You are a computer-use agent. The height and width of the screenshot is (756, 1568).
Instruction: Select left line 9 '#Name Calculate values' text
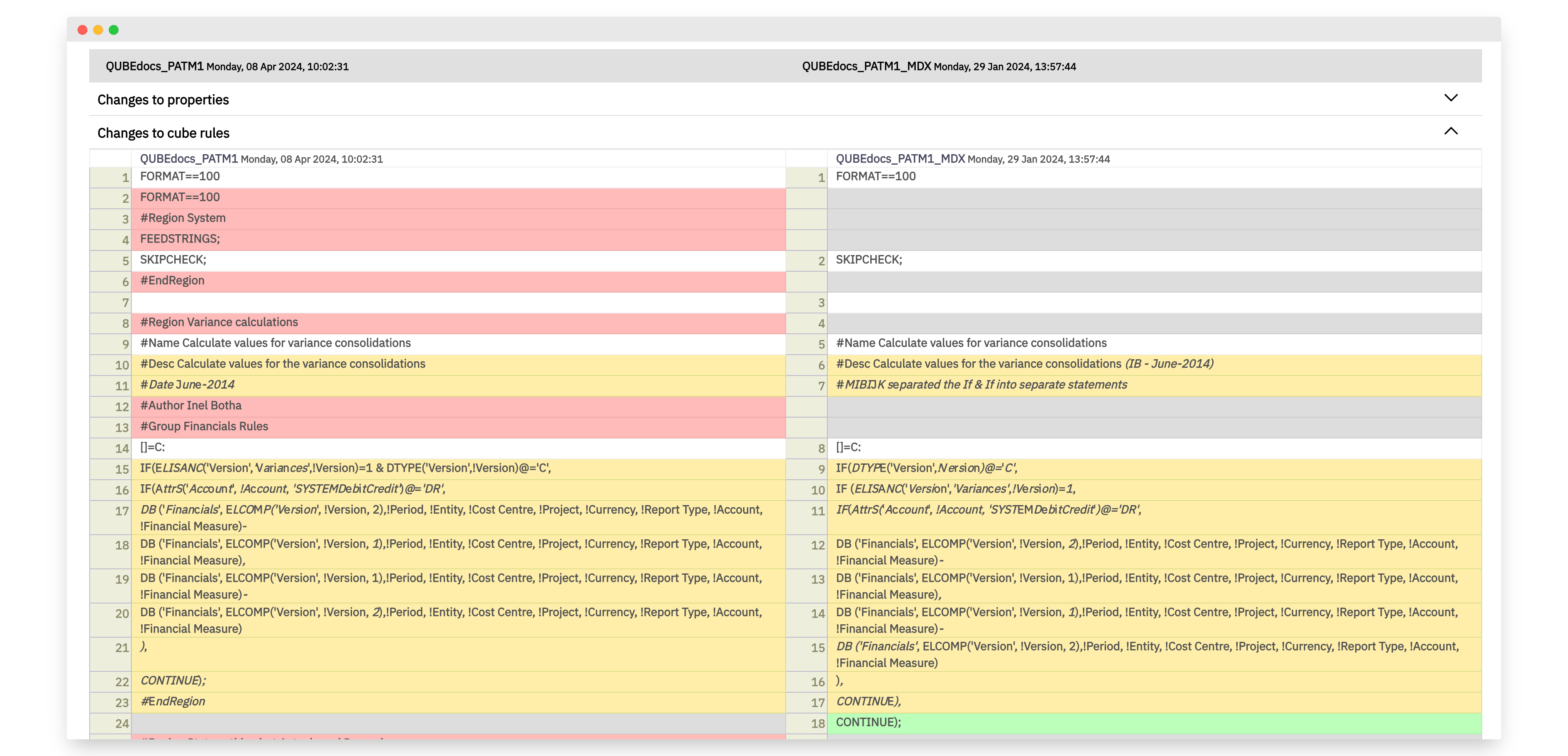click(x=275, y=343)
